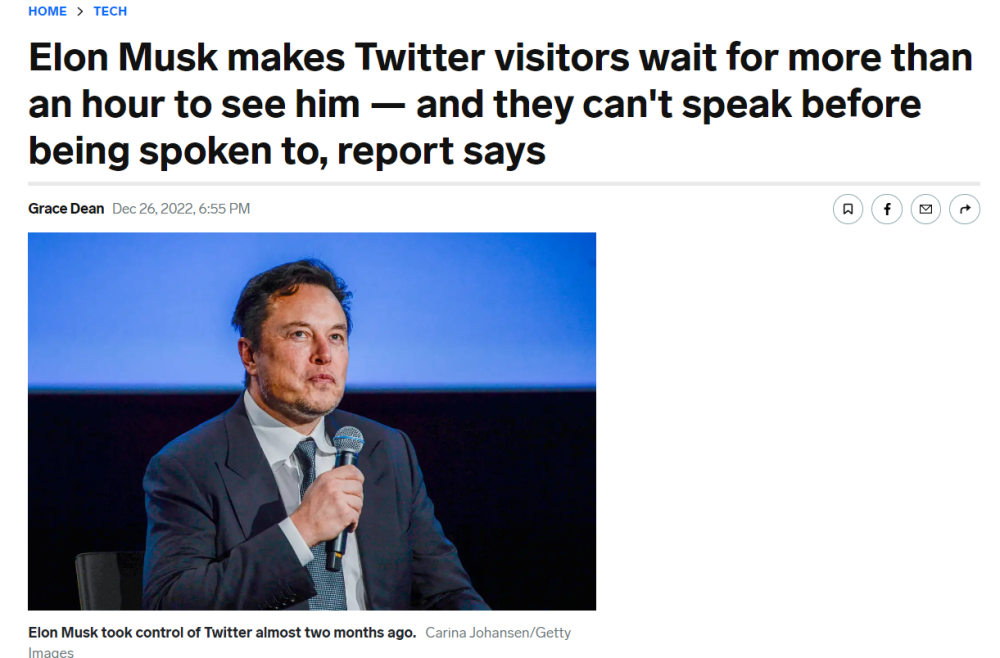Go to the HOME breadcrumb
The image size is (1000, 658).
(47, 12)
